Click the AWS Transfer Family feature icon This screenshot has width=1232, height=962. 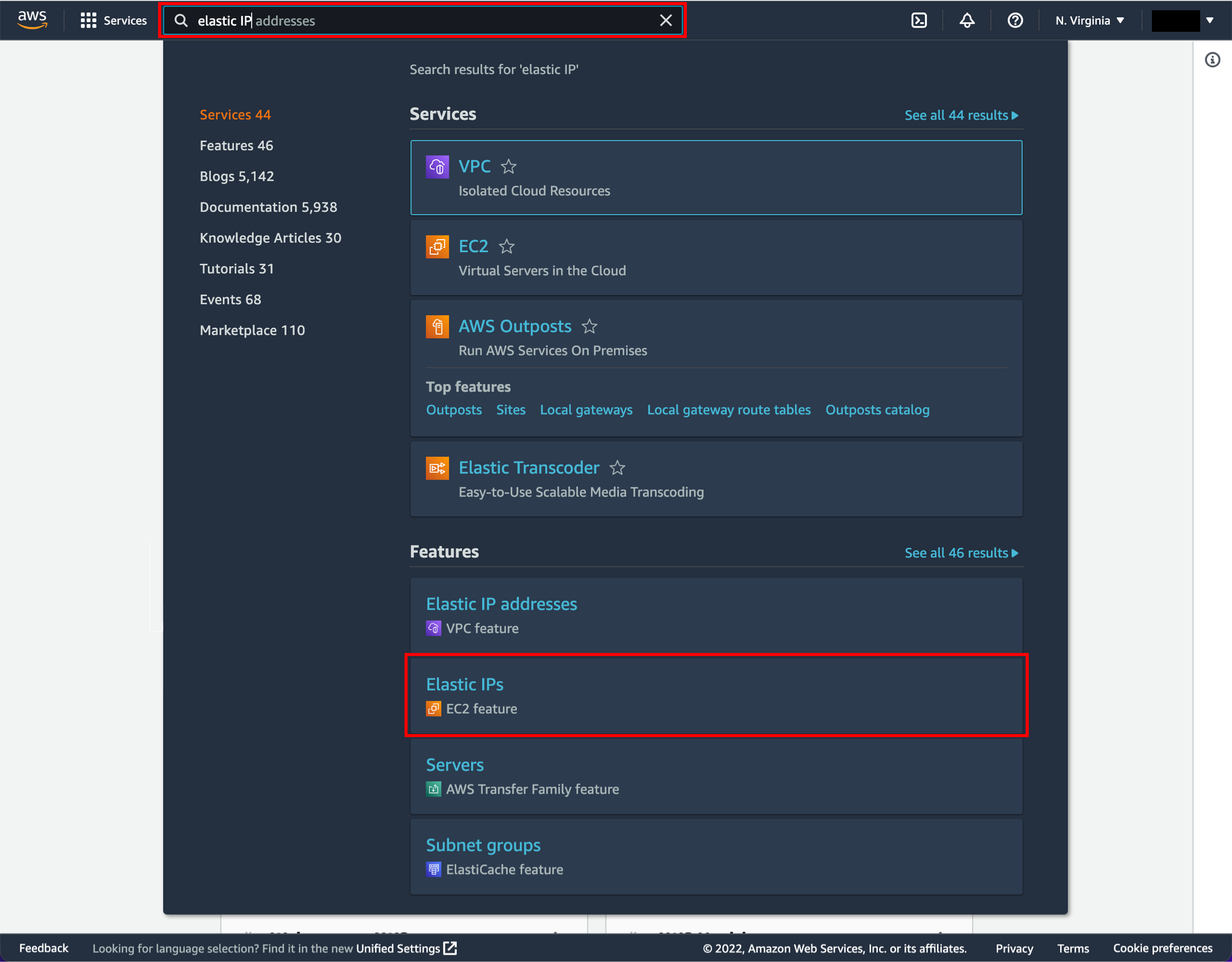433,790
